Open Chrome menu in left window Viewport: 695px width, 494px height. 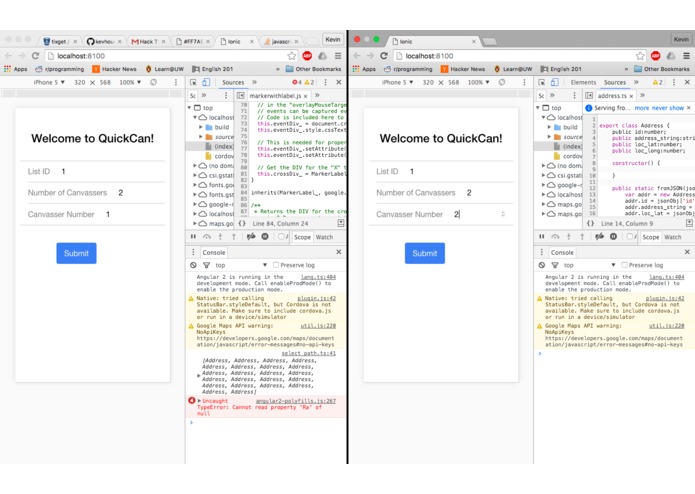click(x=338, y=56)
